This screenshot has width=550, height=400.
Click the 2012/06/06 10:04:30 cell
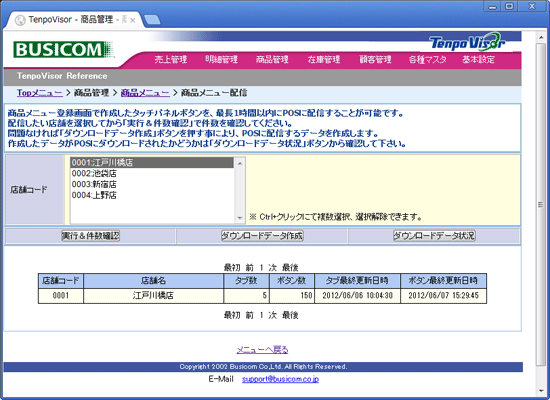tap(357, 295)
